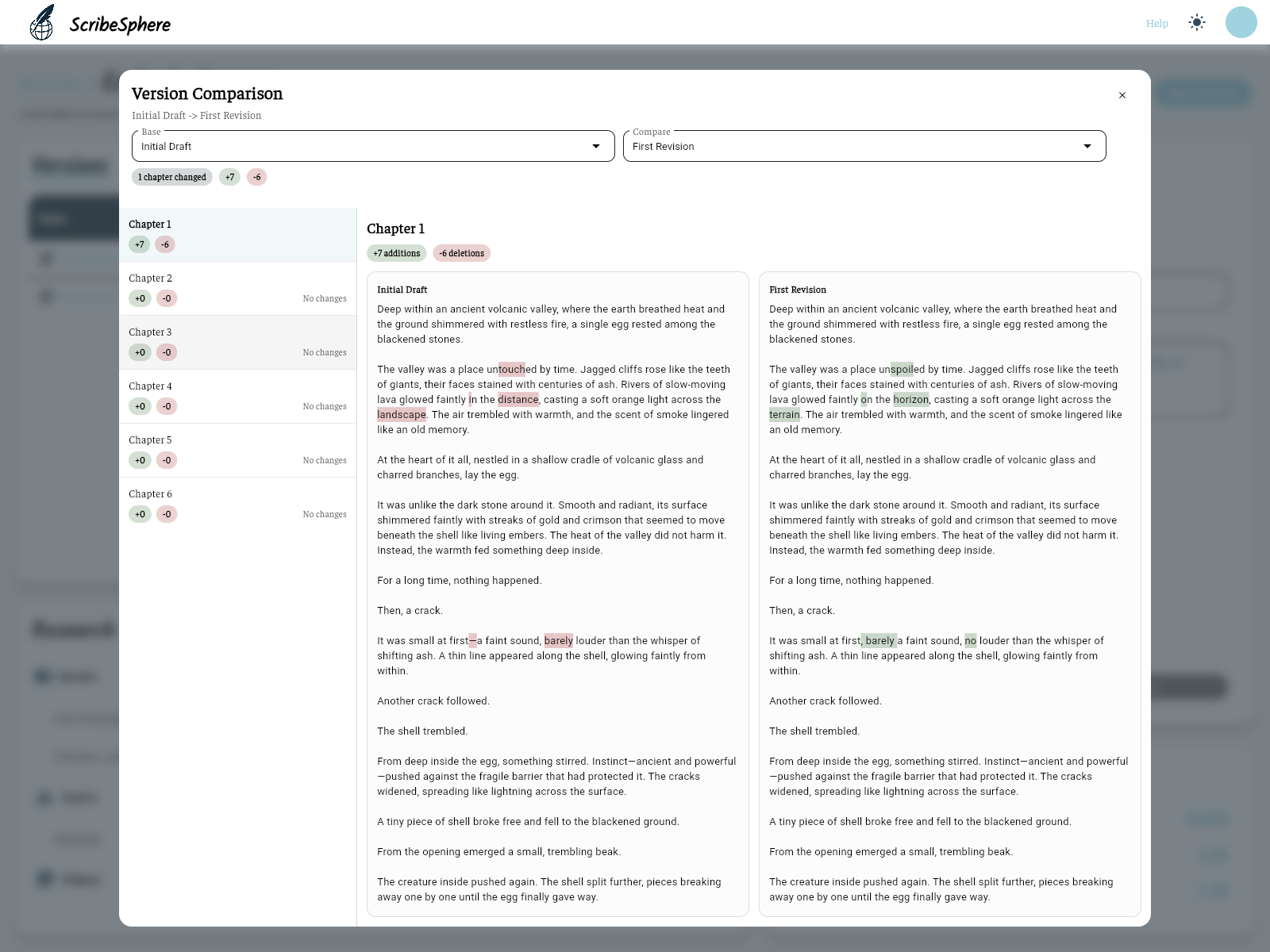
Task: Click the 'First Revision' panel title
Action: pos(798,290)
